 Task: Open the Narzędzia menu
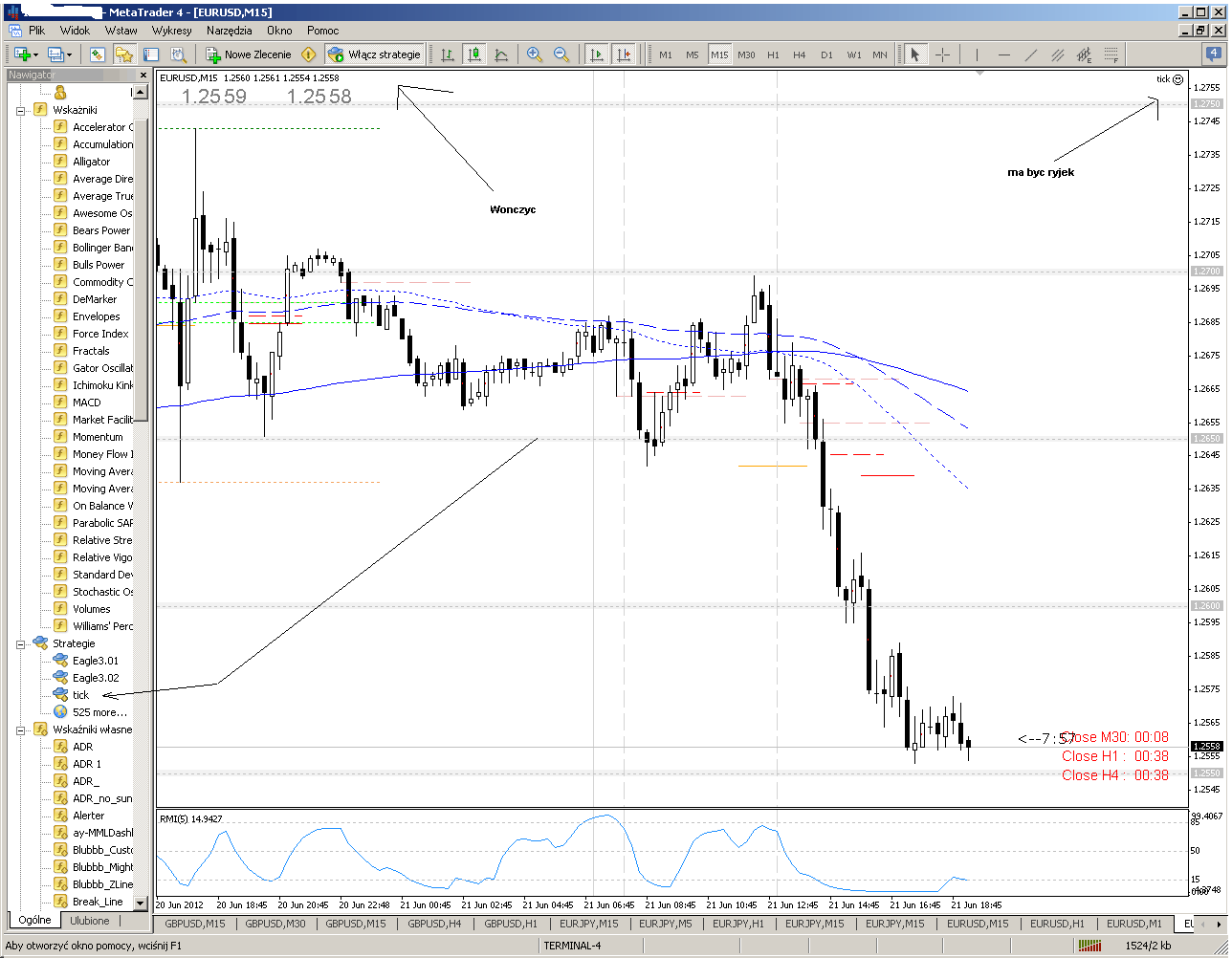click(230, 31)
